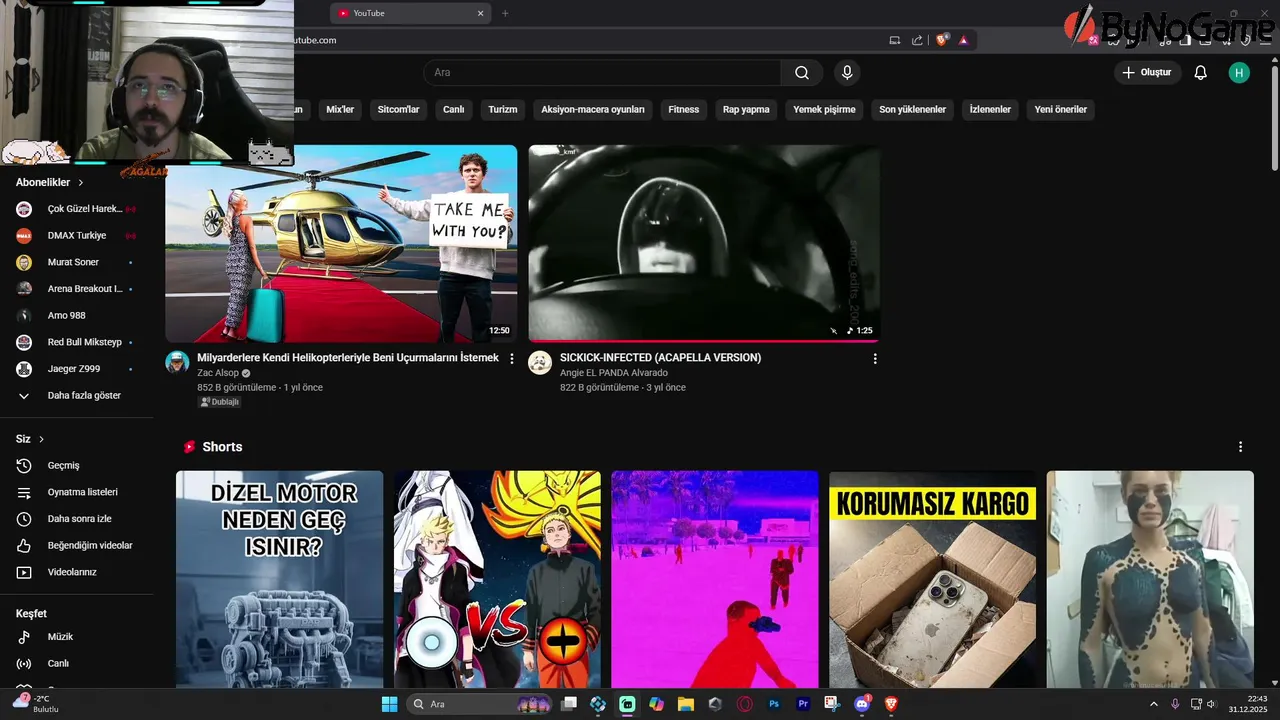This screenshot has height=720, width=1280.
Task: Open Copilot from taskbar
Action: (x=656, y=704)
